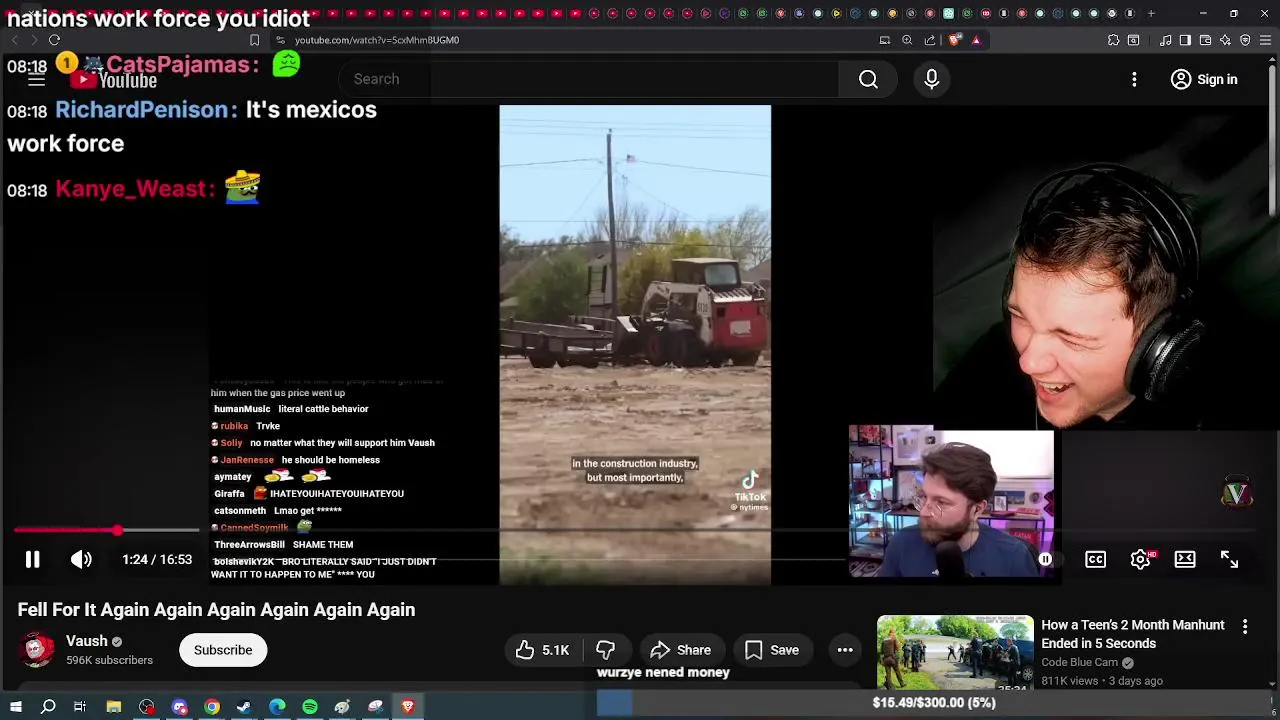1280x720 pixels.
Task: Search with your voice microphone
Action: point(932,79)
